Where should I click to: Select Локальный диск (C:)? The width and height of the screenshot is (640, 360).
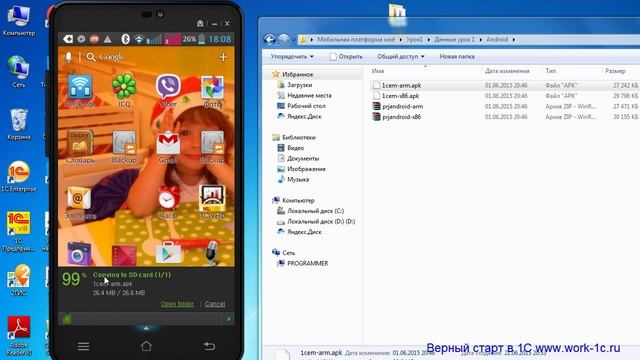click(x=316, y=211)
